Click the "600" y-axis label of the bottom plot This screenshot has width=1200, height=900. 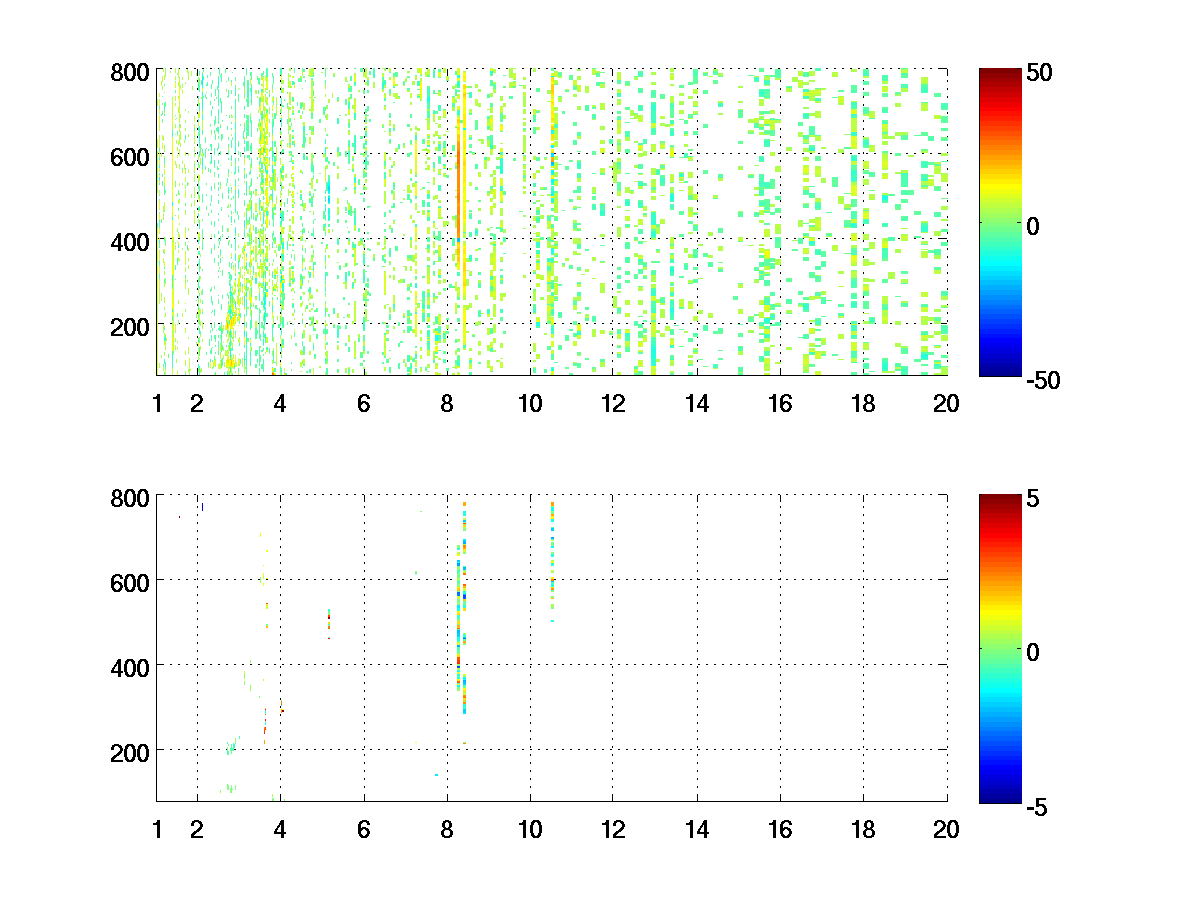(x=130, y=582)
